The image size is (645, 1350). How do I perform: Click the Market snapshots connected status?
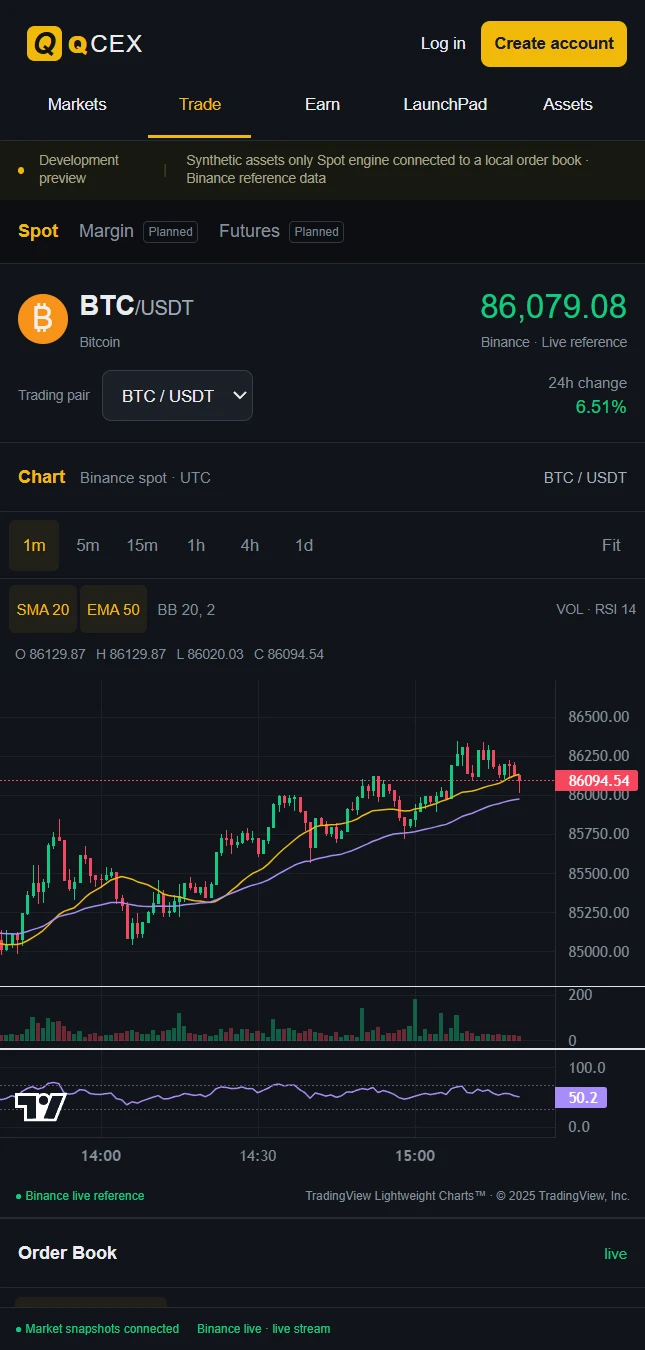coord(97,1329)
